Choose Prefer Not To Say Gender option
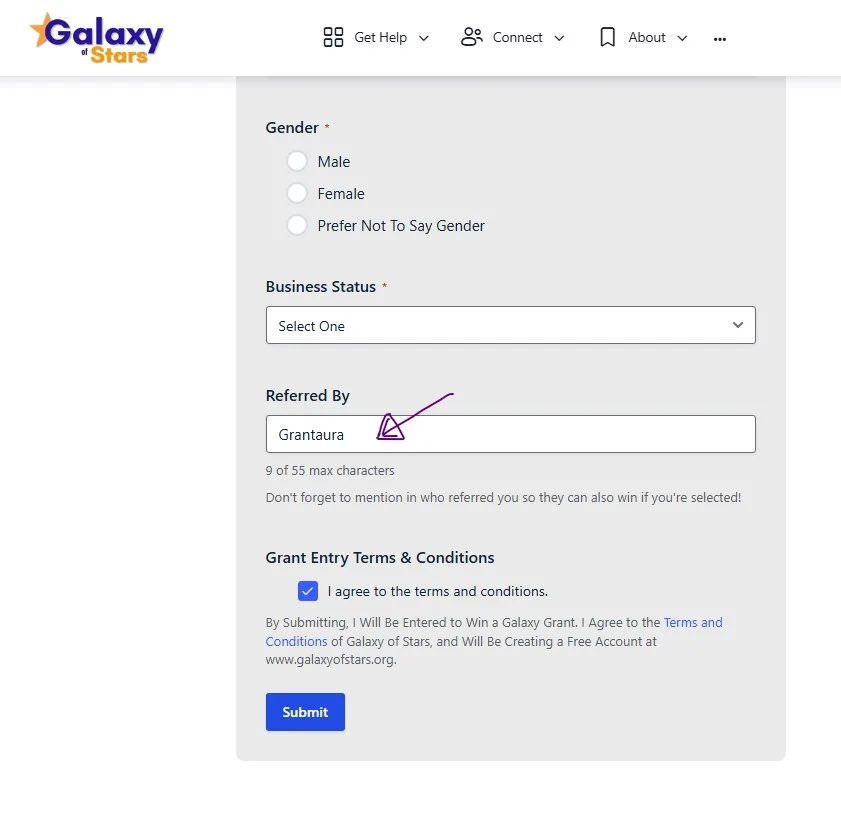Screen dimensions: 841x813 (297, 225)
